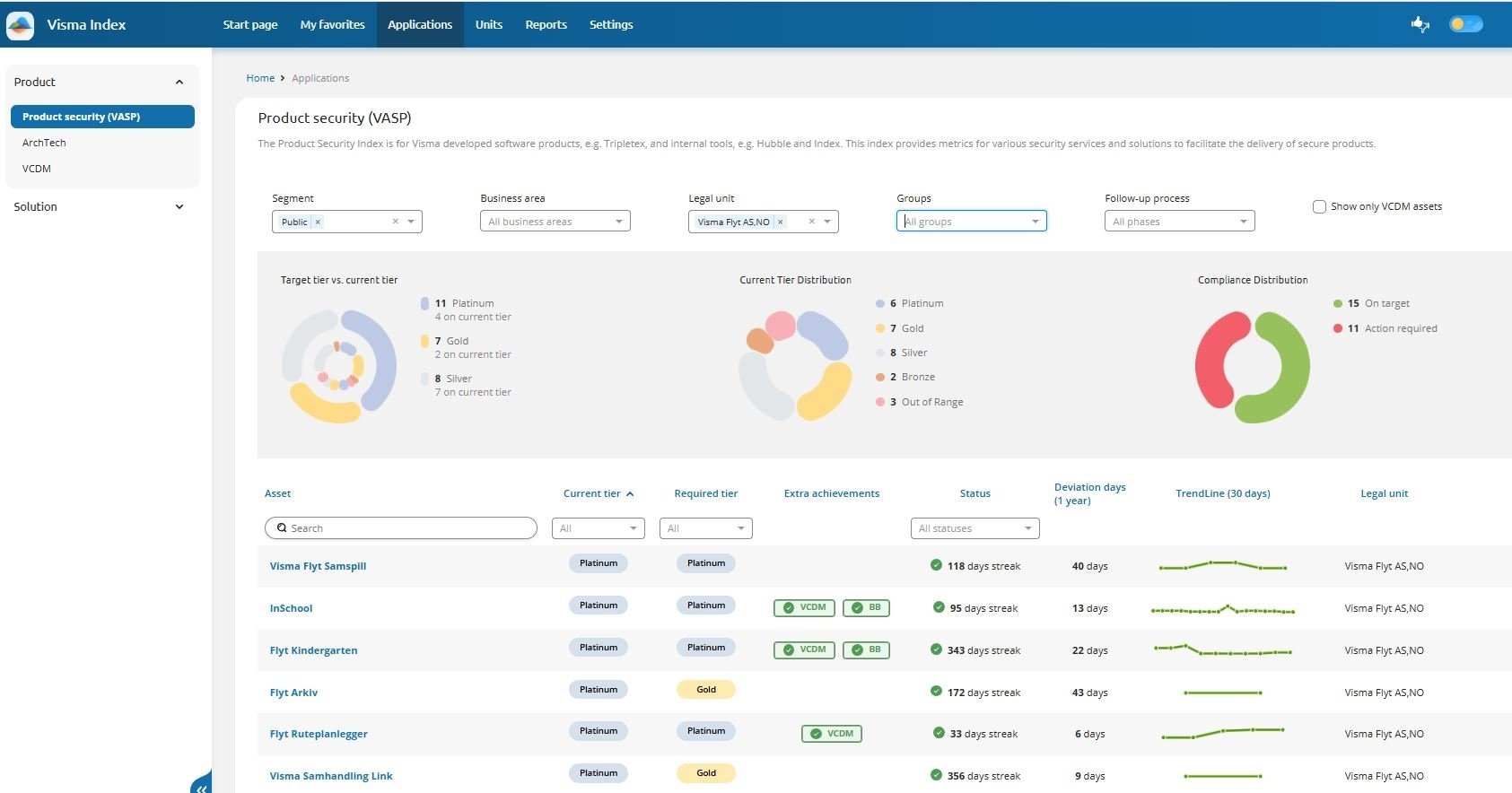This screenshot has width=1512, height=793.
Task: Open the Segment dropdown arrow
Action: click(x=411, y=222)
